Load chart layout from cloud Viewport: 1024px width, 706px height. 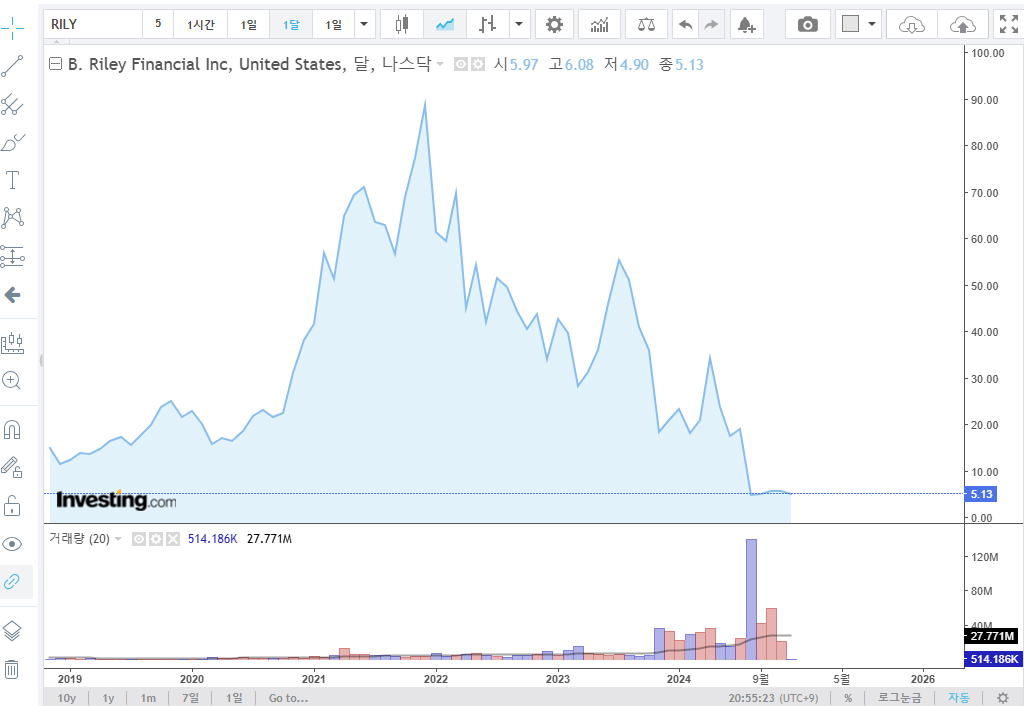pos(912,25)
